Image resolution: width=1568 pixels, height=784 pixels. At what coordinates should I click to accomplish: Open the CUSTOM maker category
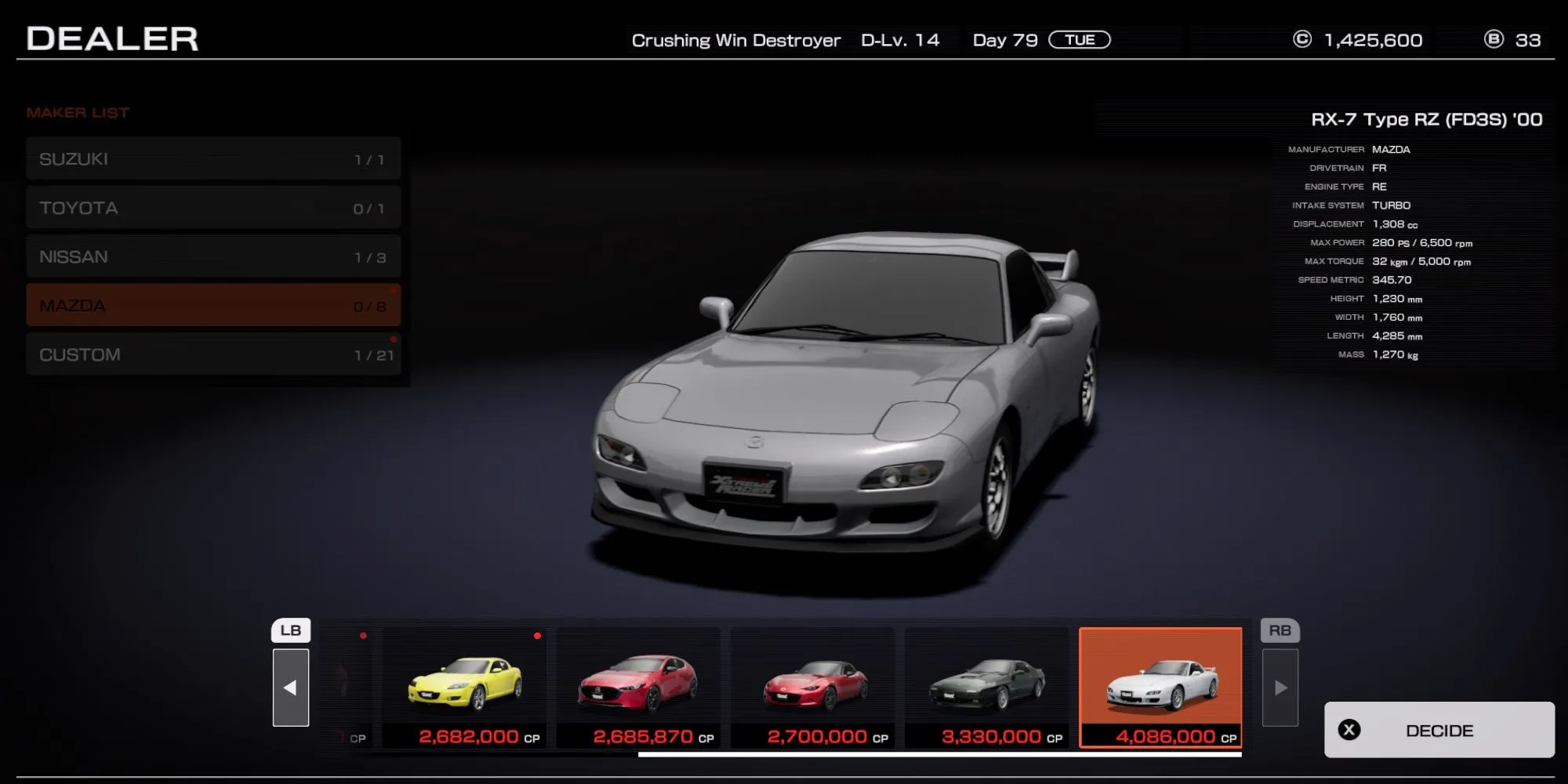[213, 354]
